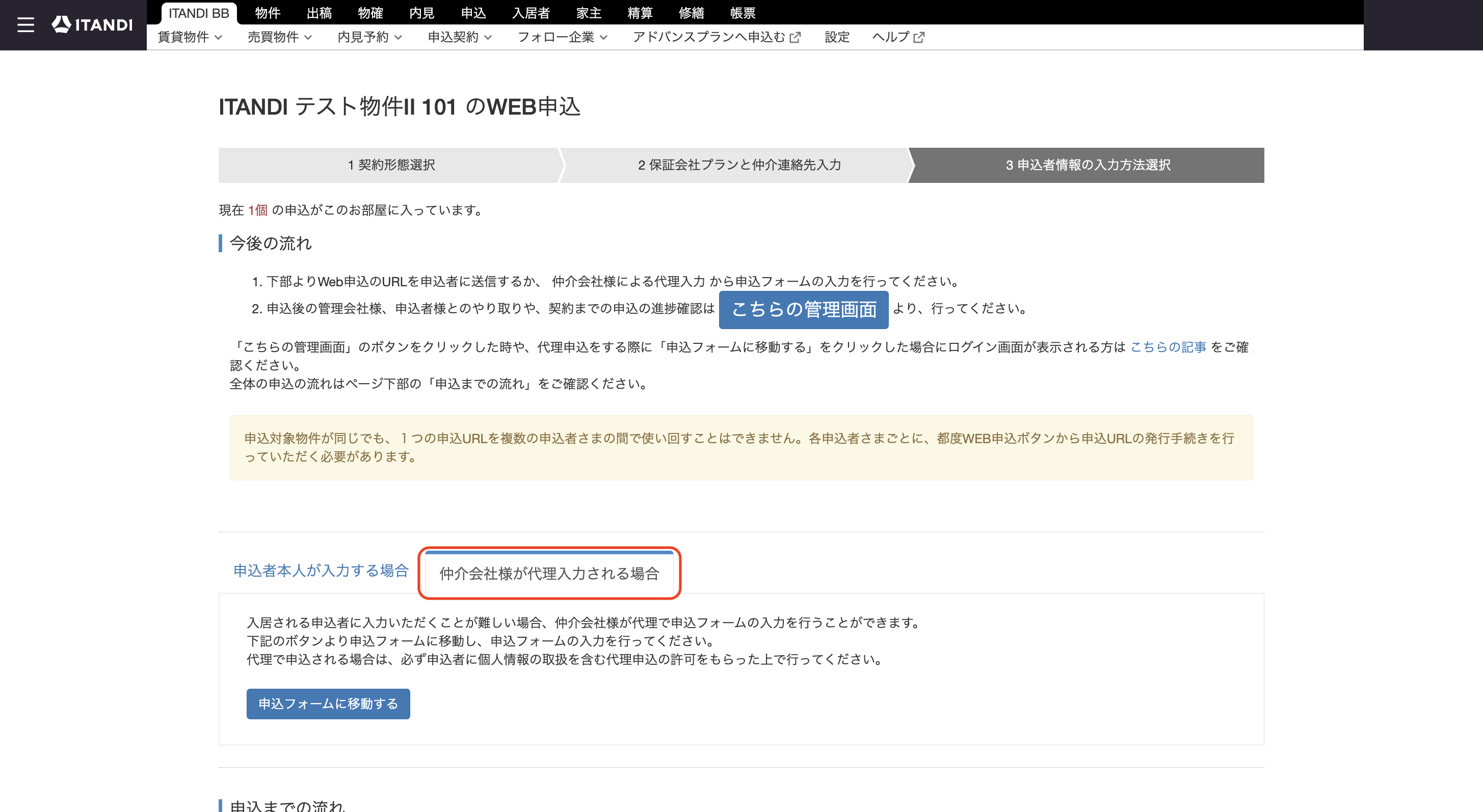Switch to the 物件 top tab
Screen dimensions: 1483x812
click(x=268, y=13)
